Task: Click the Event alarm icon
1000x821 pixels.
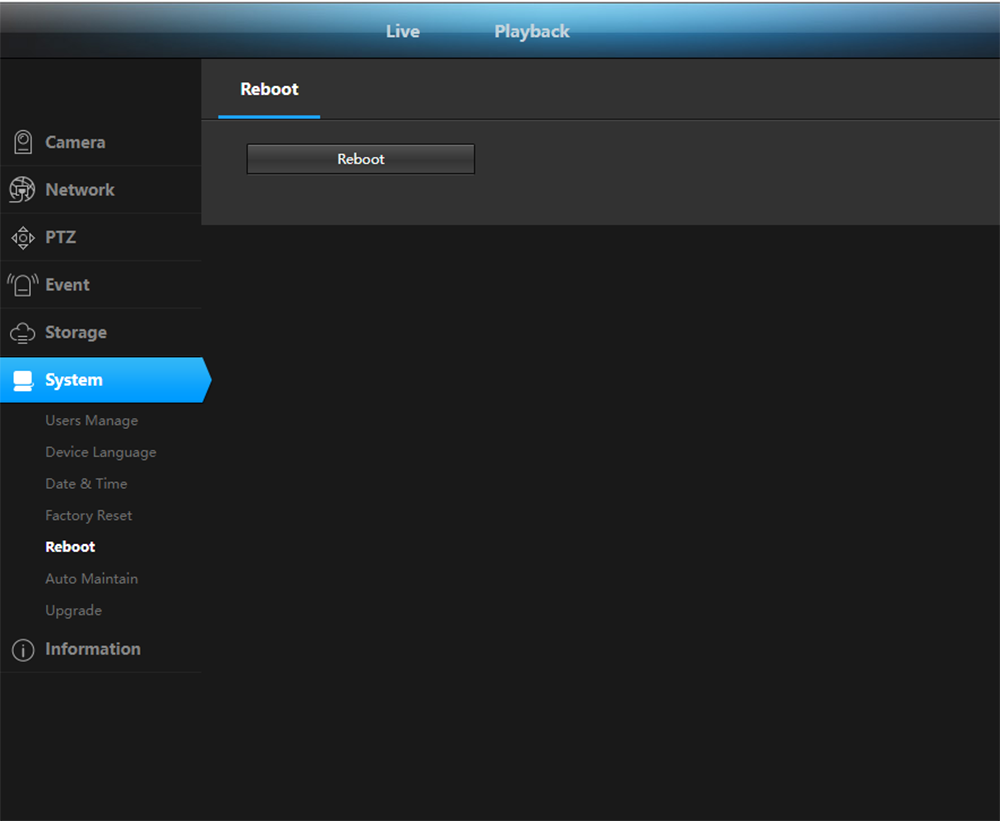Action: coord(22,285)
